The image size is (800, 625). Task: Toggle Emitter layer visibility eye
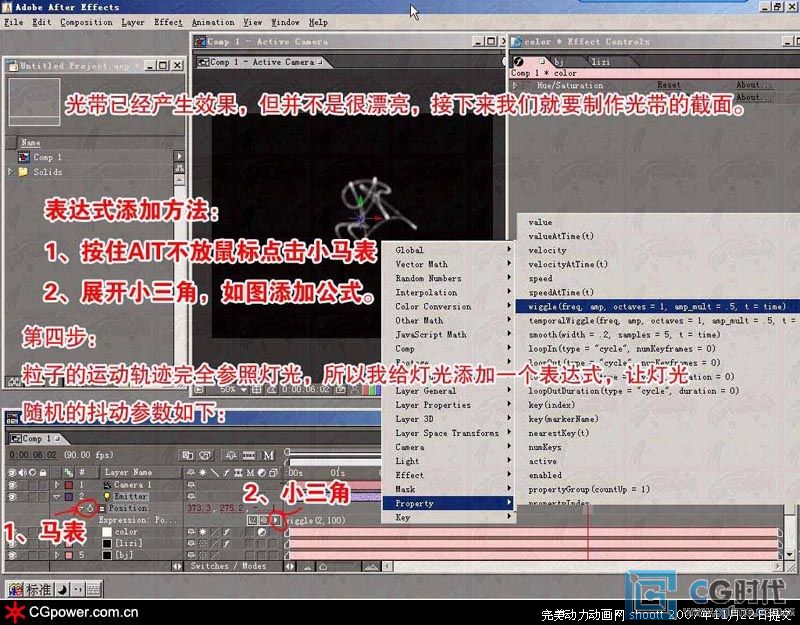[x=12, y=496]
